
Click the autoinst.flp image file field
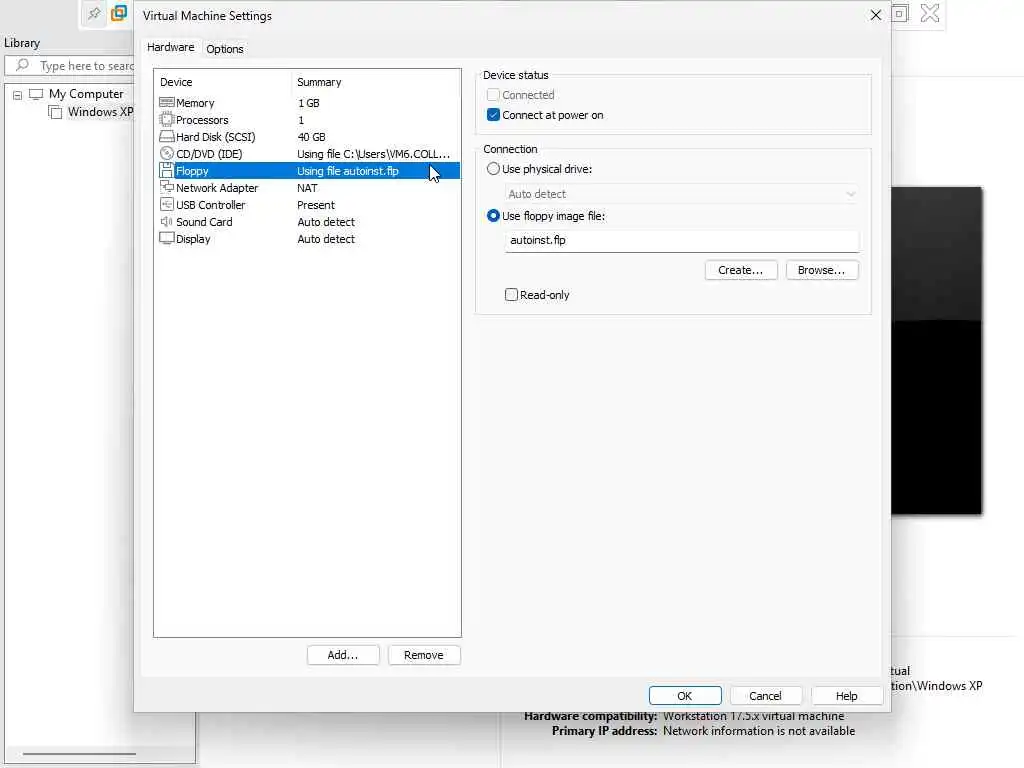[x=682, y=240]
